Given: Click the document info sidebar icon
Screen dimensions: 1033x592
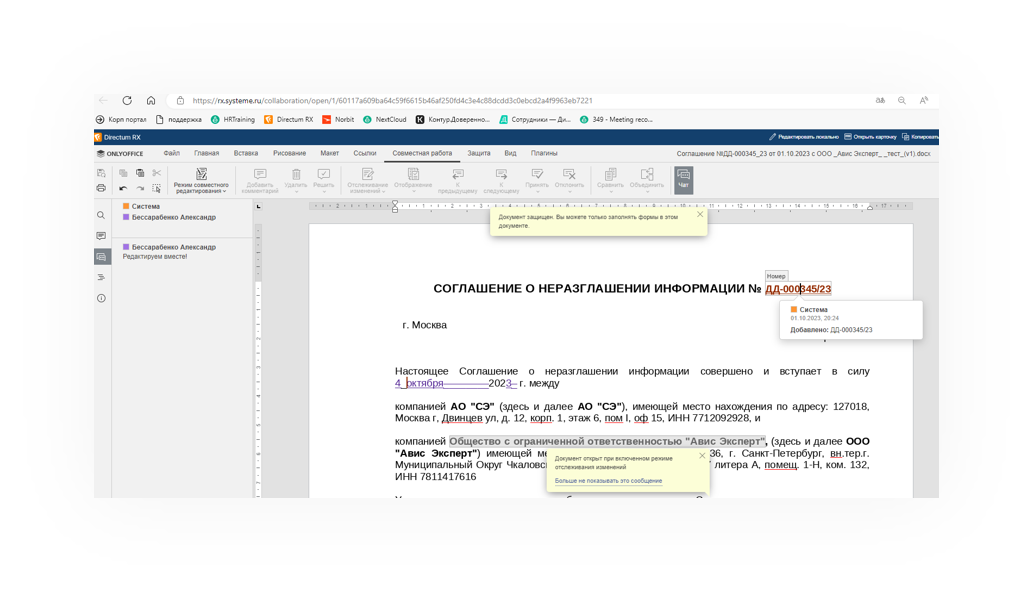Looking at the screenshot, I should click(x=101, y=298).
